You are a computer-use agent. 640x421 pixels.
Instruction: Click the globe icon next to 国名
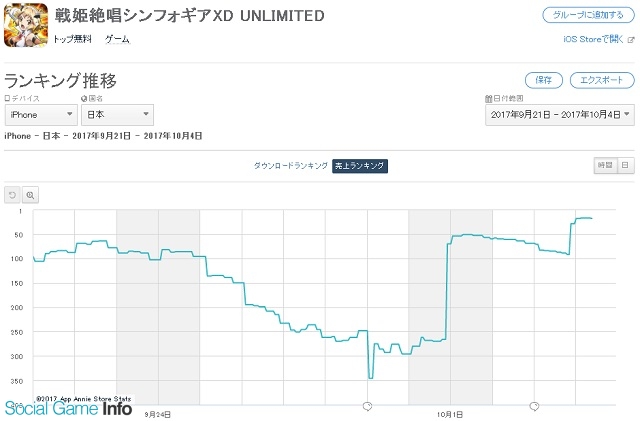84,98
